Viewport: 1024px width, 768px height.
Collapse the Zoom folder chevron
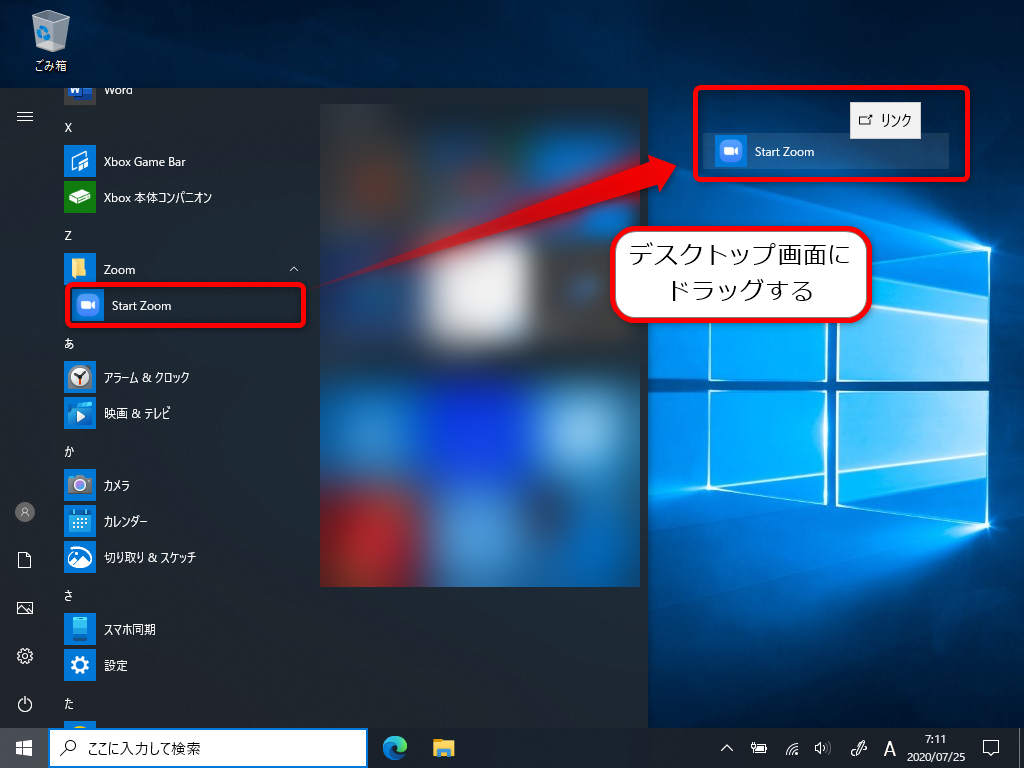294,269
